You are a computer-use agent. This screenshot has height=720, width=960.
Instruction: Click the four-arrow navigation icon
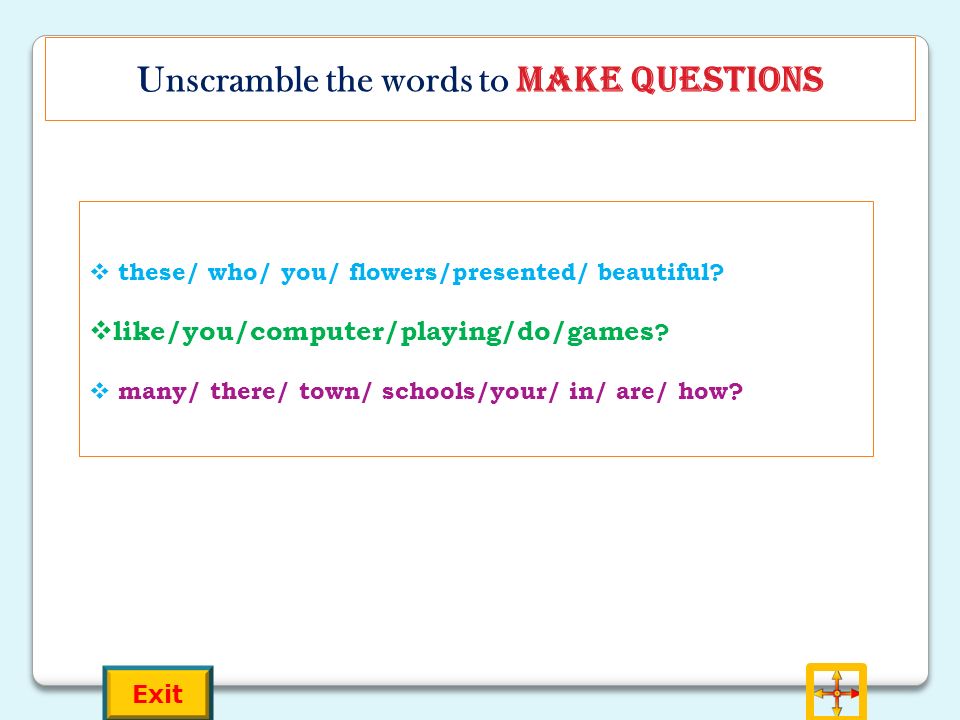836,692
